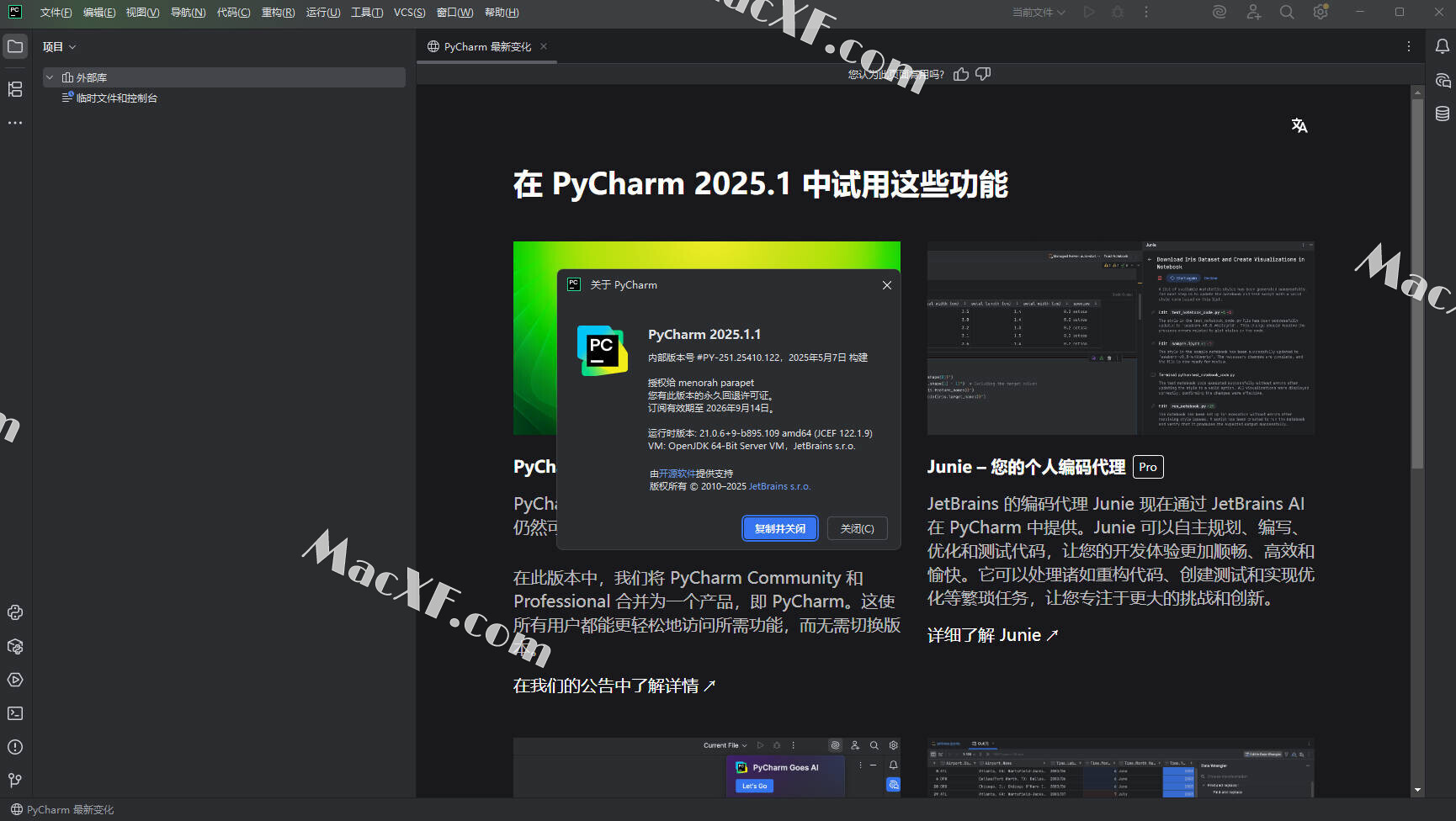Open the 开源软件 link in About dialog

click(677, 474)
